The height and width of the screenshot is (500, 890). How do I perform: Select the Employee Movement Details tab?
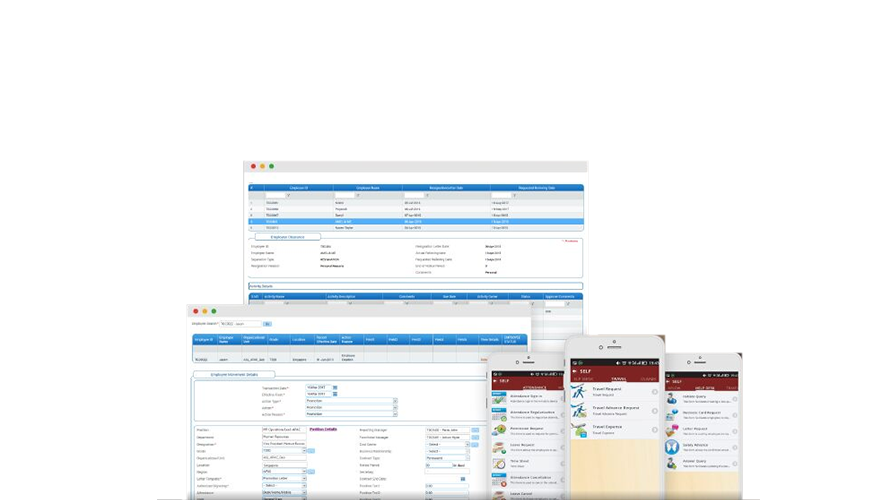pos(234,375)
